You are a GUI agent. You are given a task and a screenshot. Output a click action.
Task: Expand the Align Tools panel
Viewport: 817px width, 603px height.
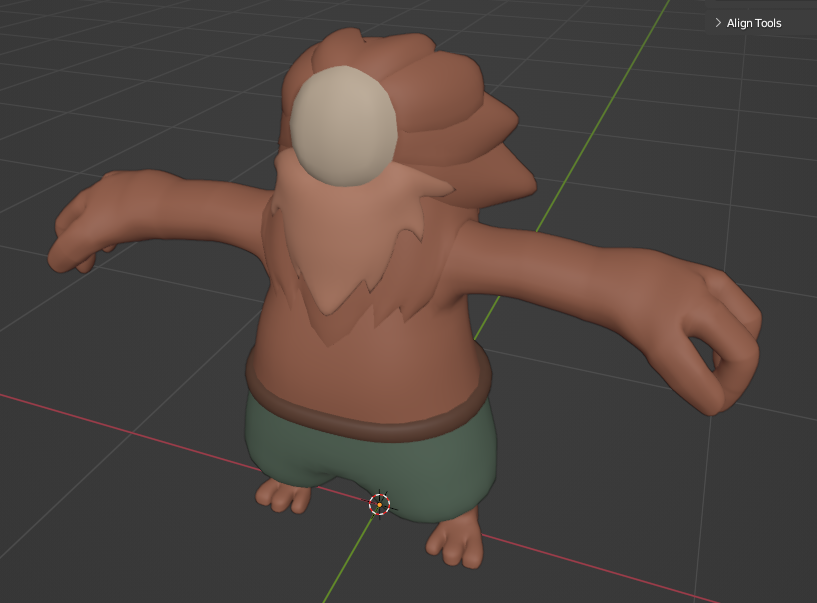pos(718,23)
